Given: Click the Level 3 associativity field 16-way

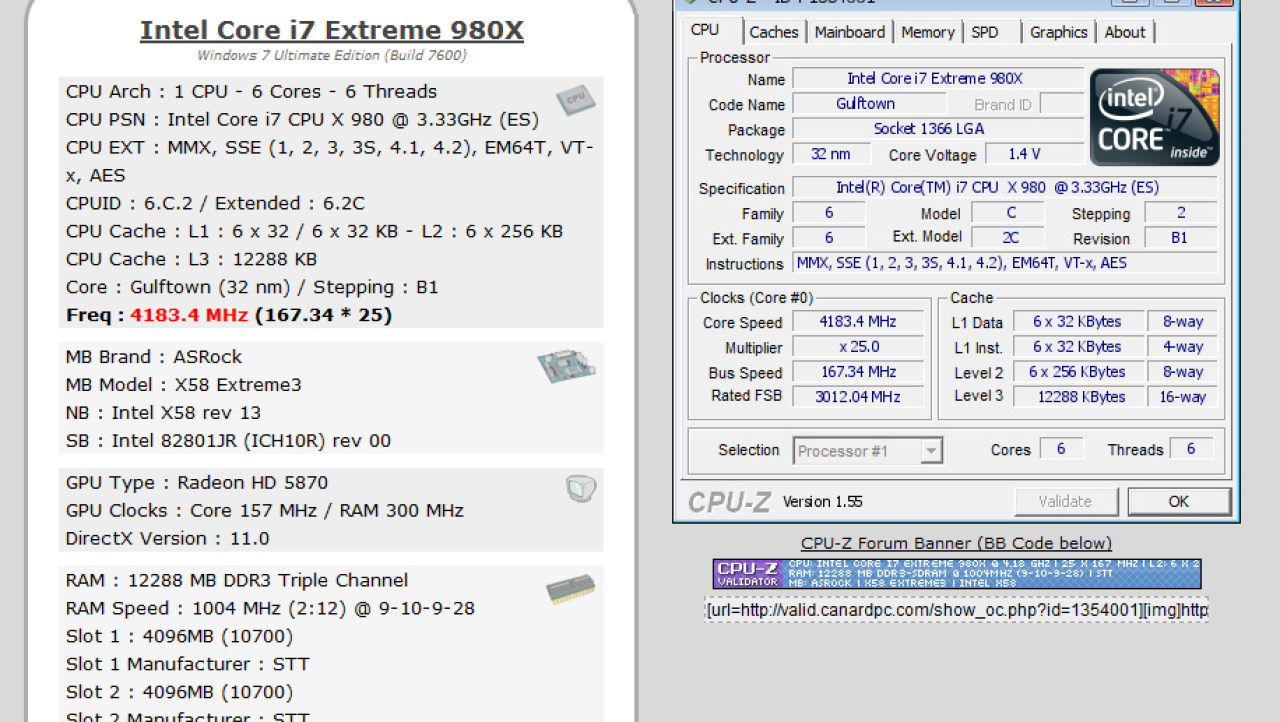Looking at the screenshot, I should click(x=1182, y=397).
